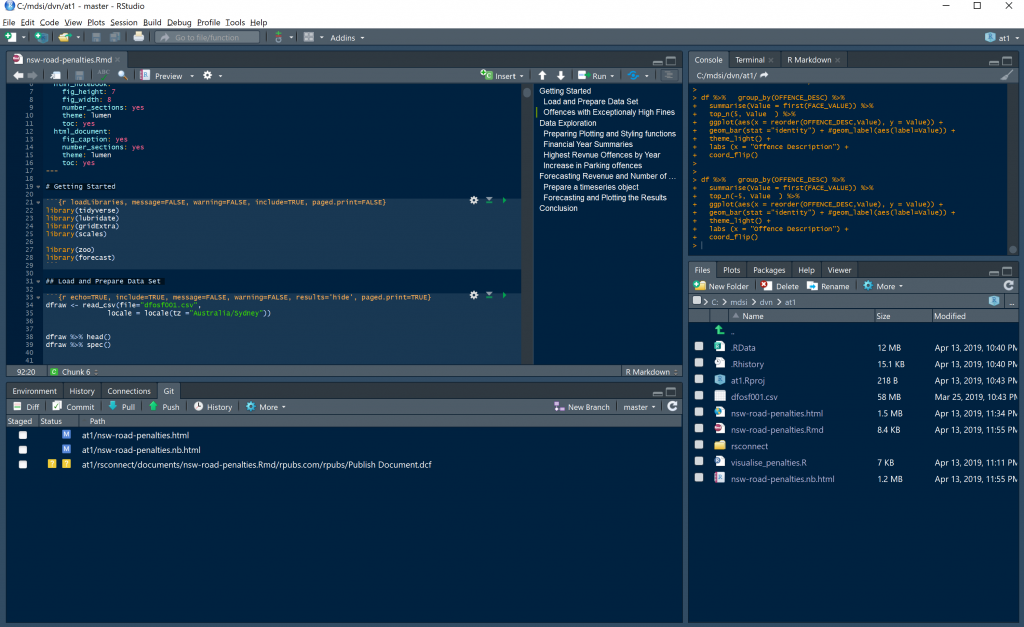Check the dfosf001.csv file checkbox

699,396
